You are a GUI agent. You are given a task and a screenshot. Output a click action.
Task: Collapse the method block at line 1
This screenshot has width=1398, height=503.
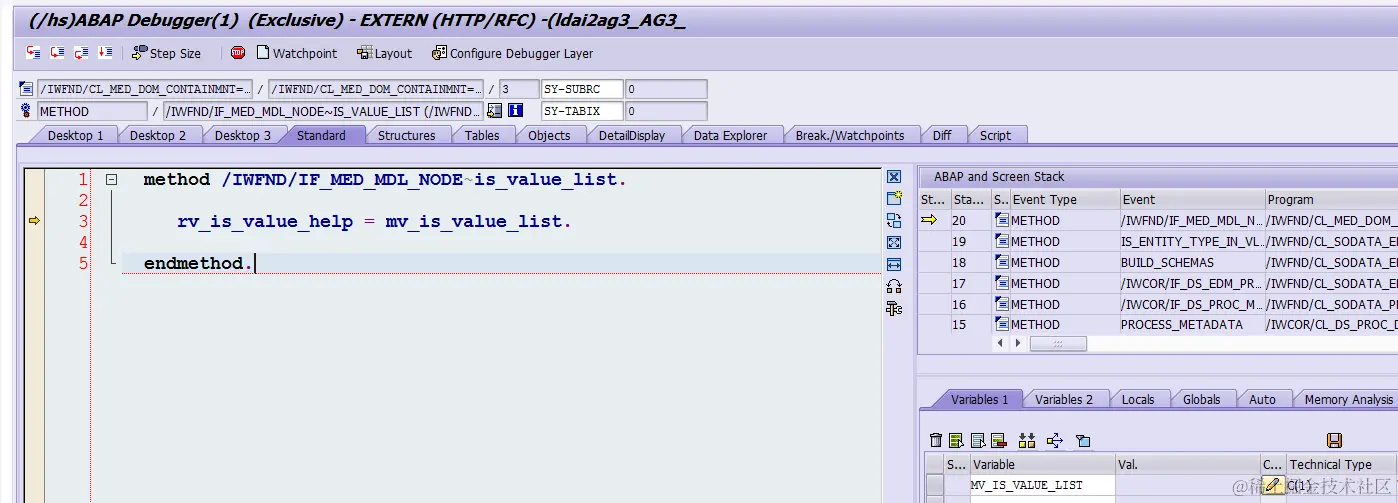coord(112,180)
